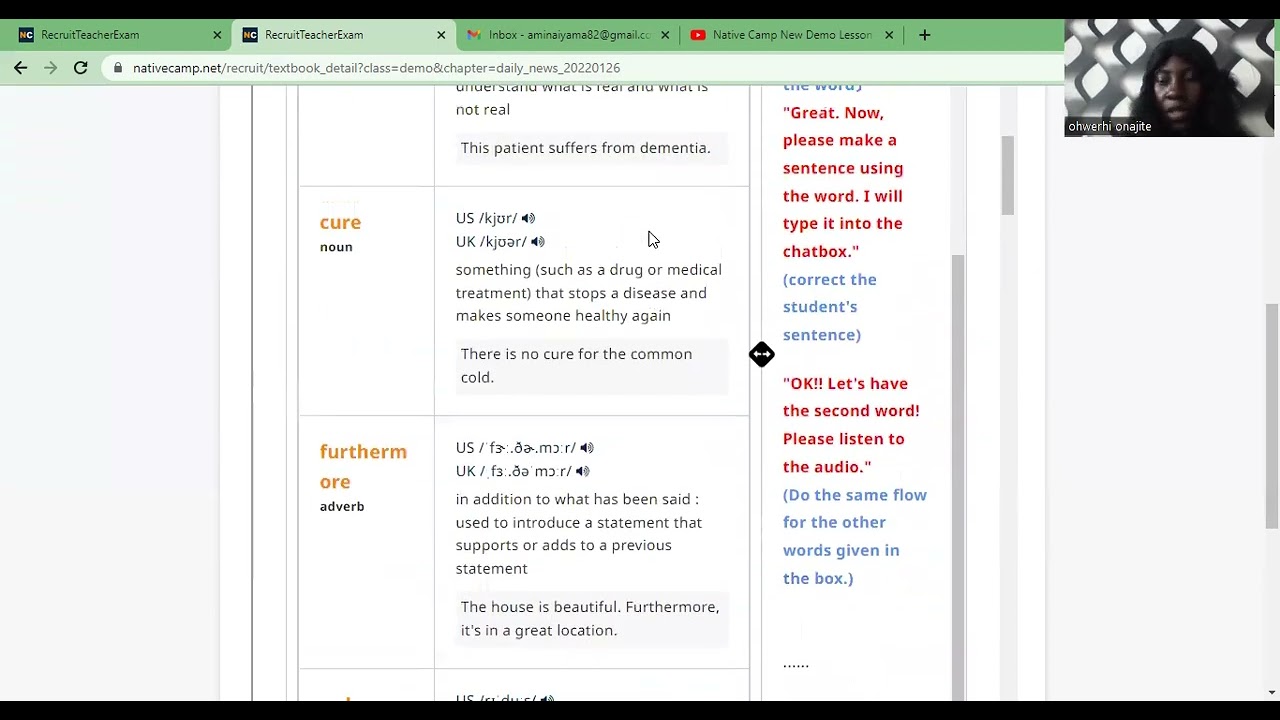
Task: Click blue text Do the same flow
Action: (855, 536)
